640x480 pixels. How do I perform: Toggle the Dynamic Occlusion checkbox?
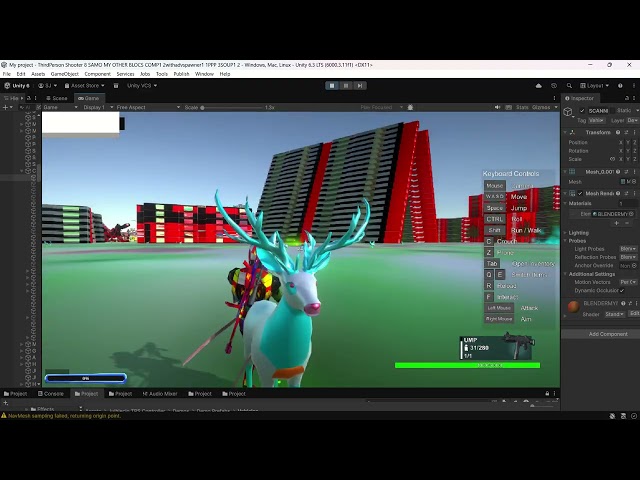(622, 291)
